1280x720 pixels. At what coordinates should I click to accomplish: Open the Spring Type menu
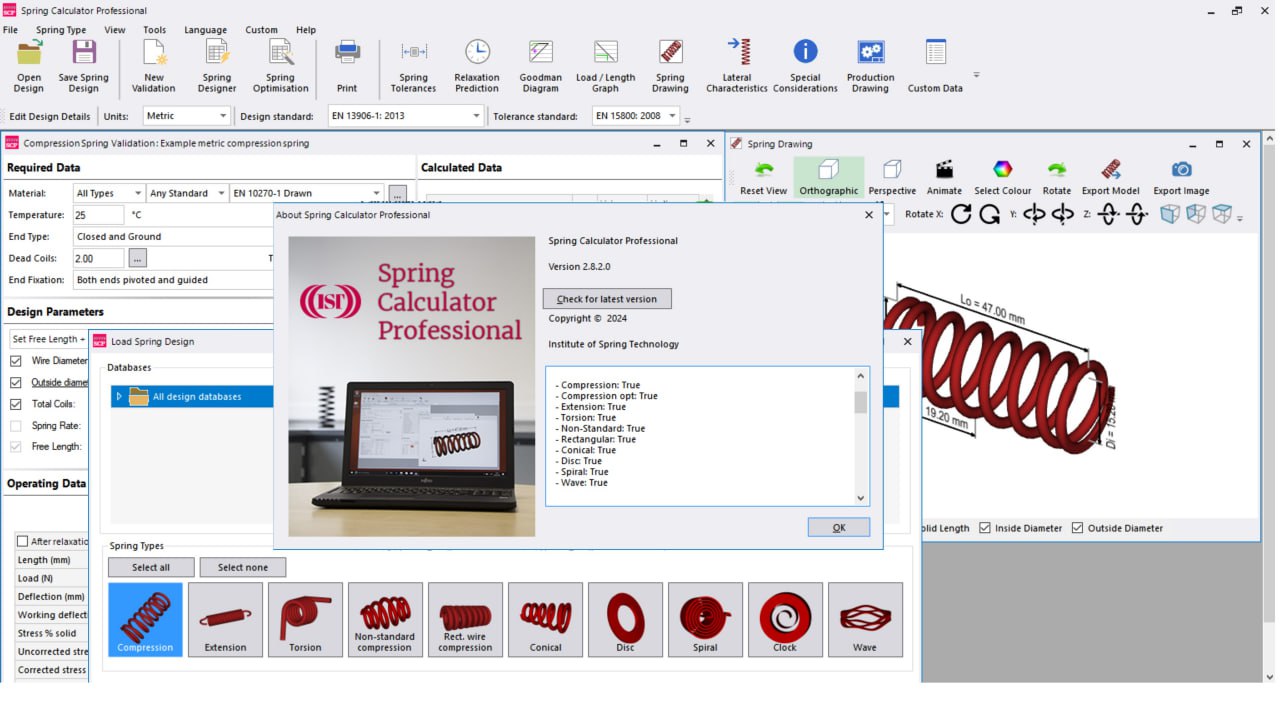[x=61, y=30]
